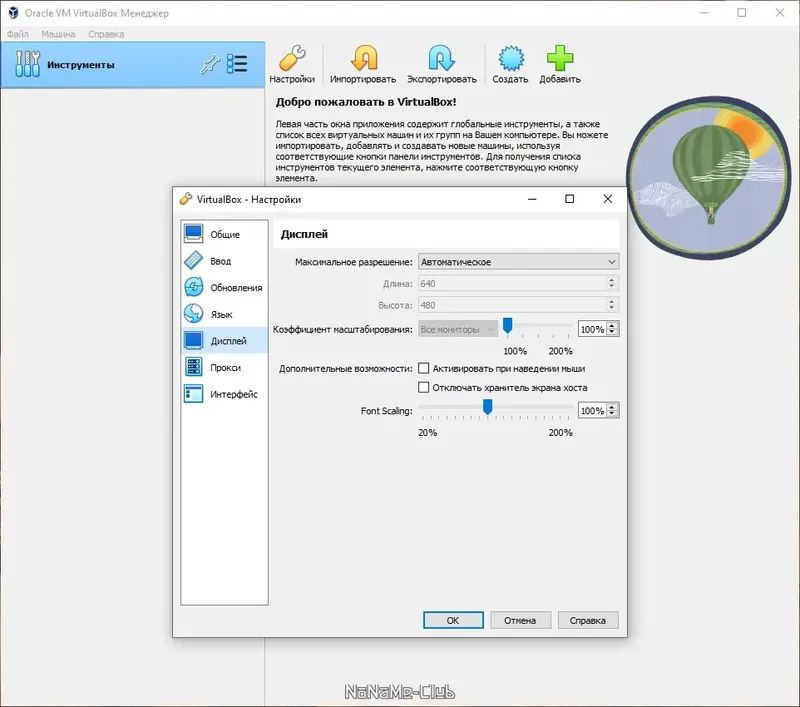Maximize the settings dialog
Image resolution: width=800 pixels, height=707 pixels.
(569, 199)
